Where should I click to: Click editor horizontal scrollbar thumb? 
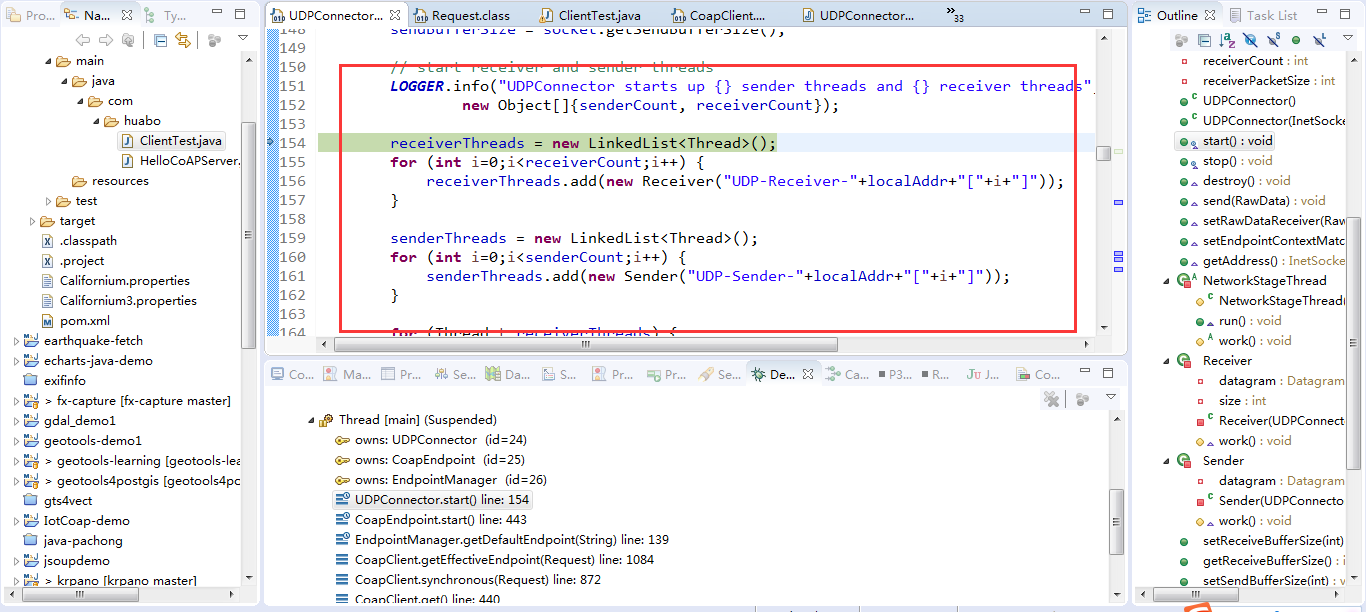point(585,343)
